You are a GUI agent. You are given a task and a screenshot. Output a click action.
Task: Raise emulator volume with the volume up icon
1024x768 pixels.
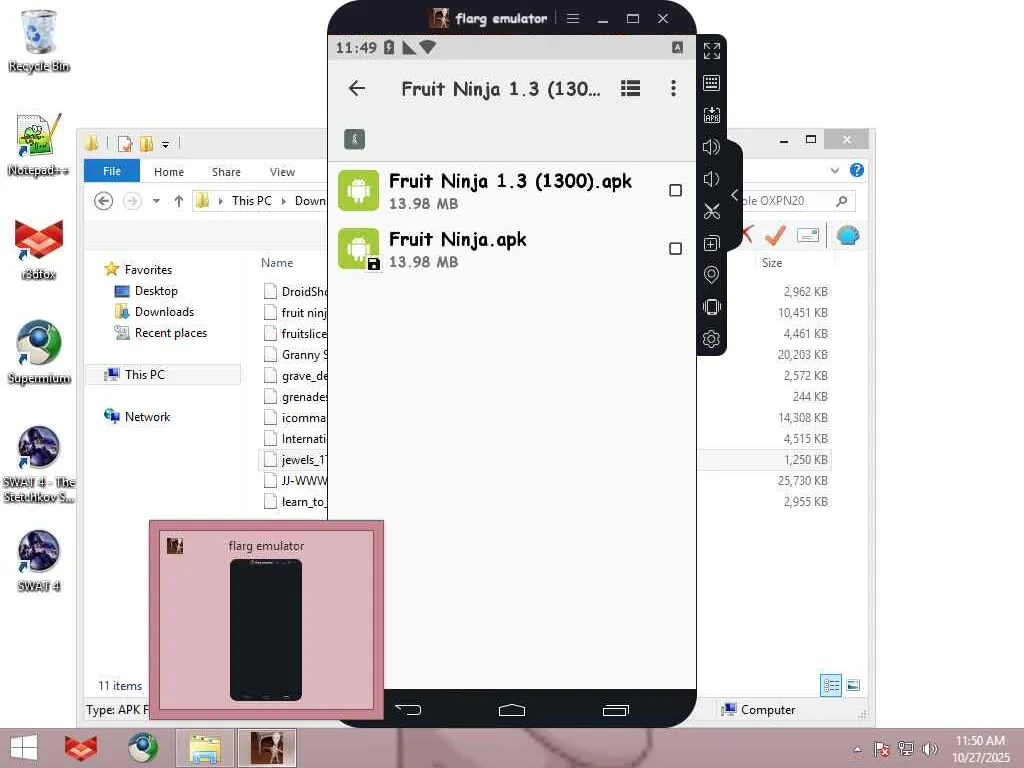pos(711,147)
